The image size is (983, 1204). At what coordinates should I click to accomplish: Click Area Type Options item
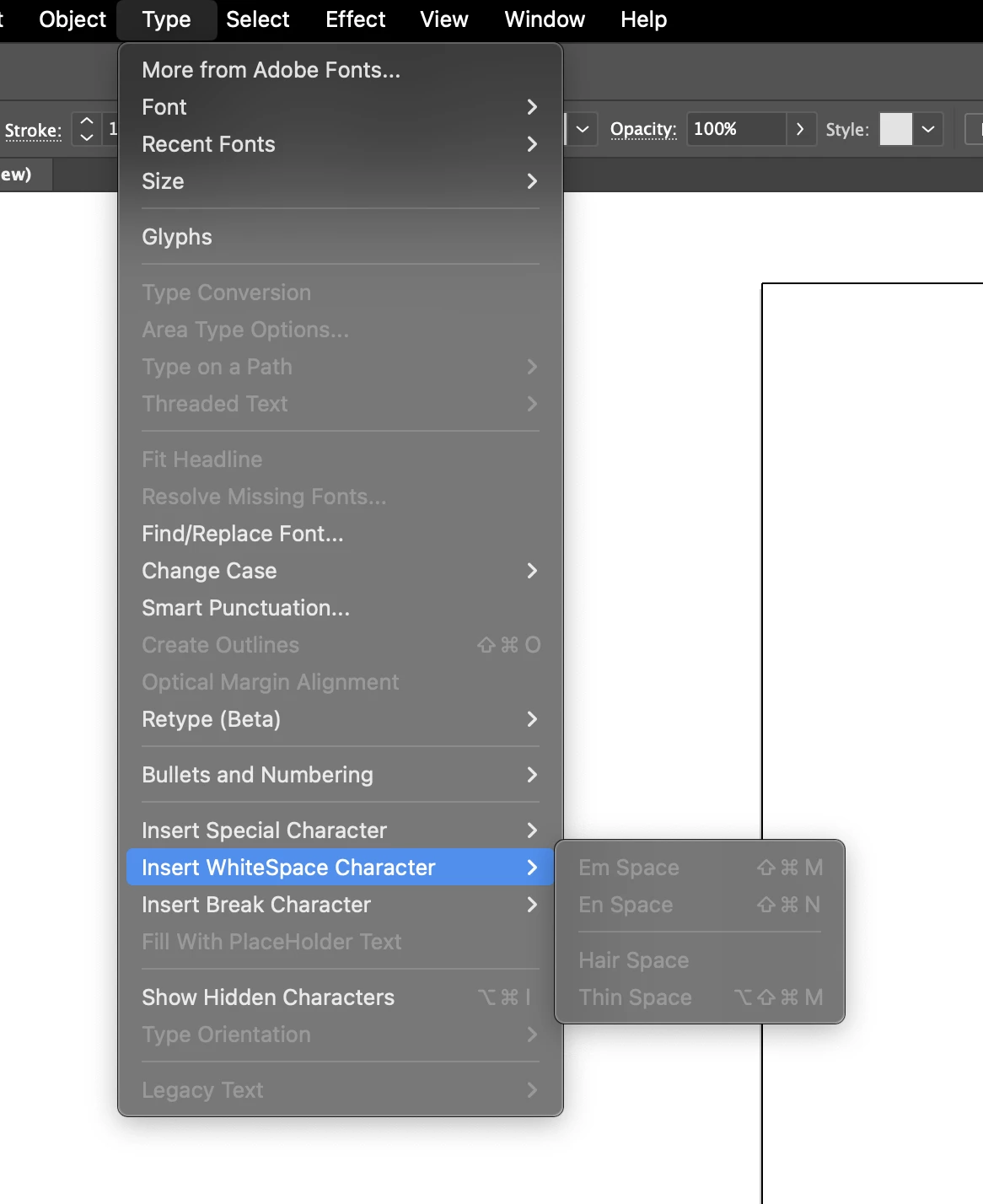[340, 330]
